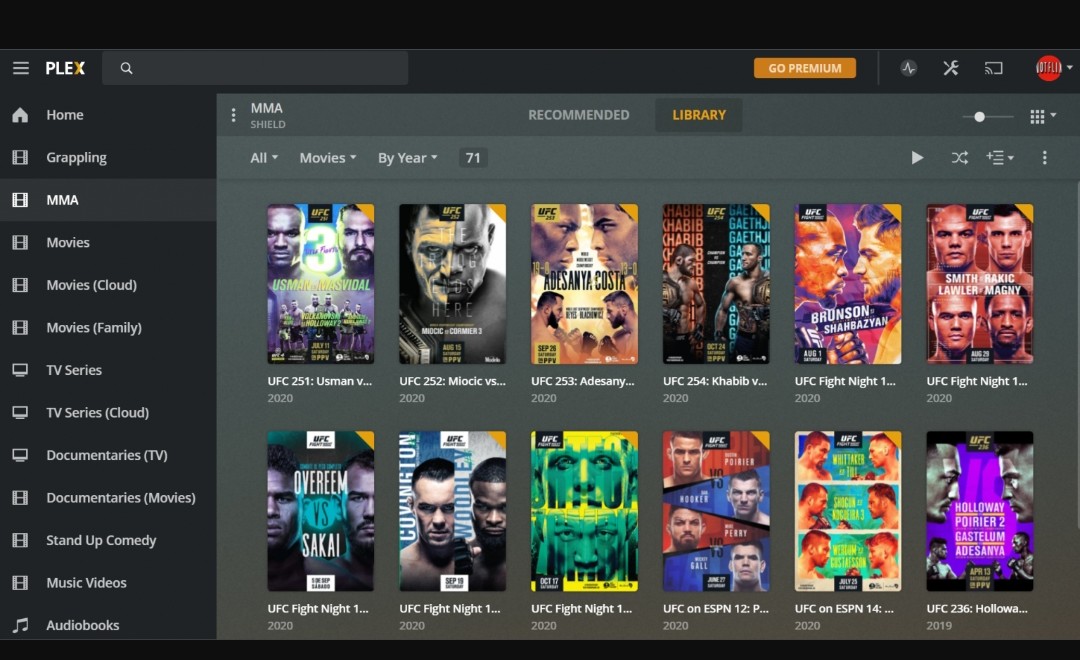1080x660 pixels.
Task: Click the film icon next to Movies
Action: click(21, 243)
